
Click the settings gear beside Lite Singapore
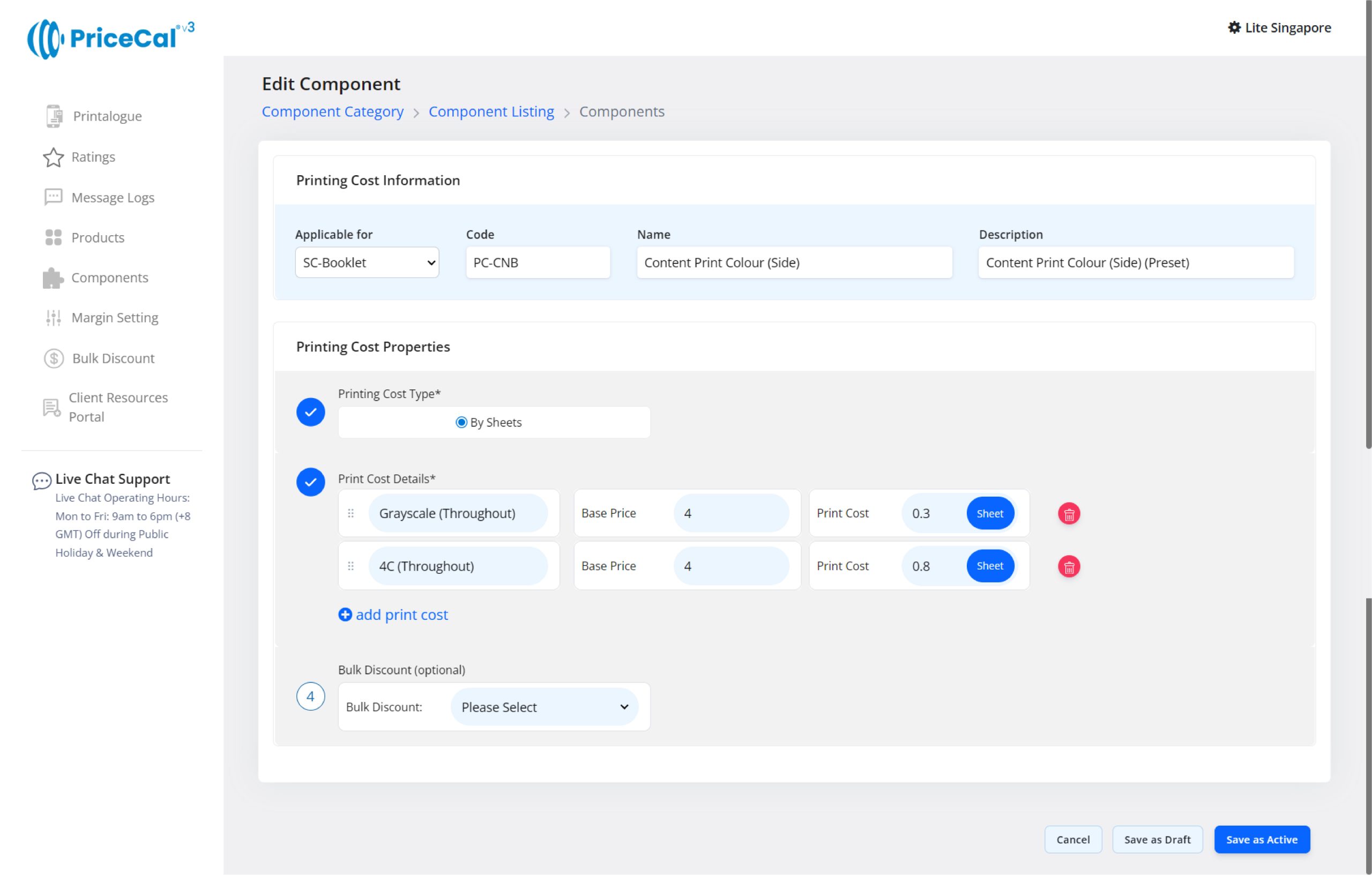(x=1234, y=27)
